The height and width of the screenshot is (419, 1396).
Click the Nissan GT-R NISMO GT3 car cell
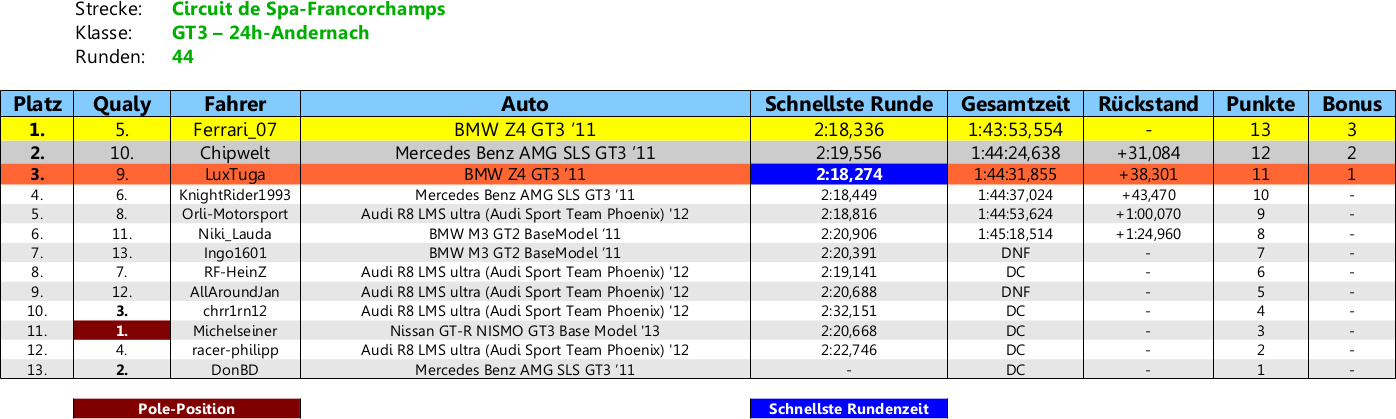525,331
